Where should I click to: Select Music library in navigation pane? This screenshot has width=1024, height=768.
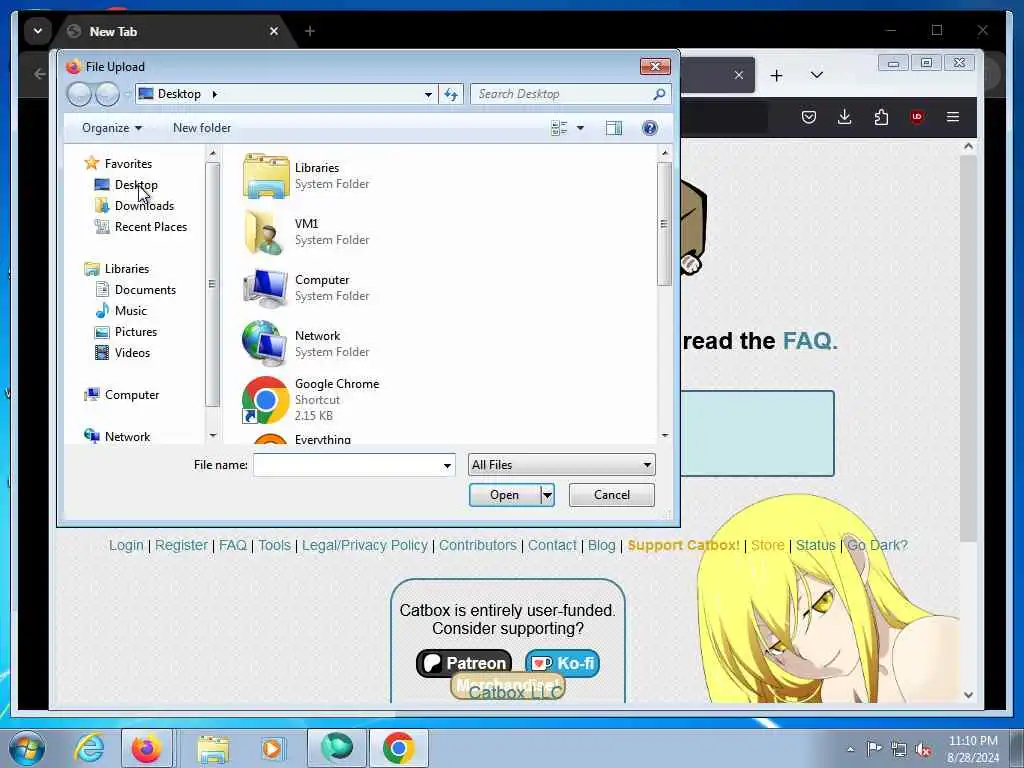click(x=131, y=311)
